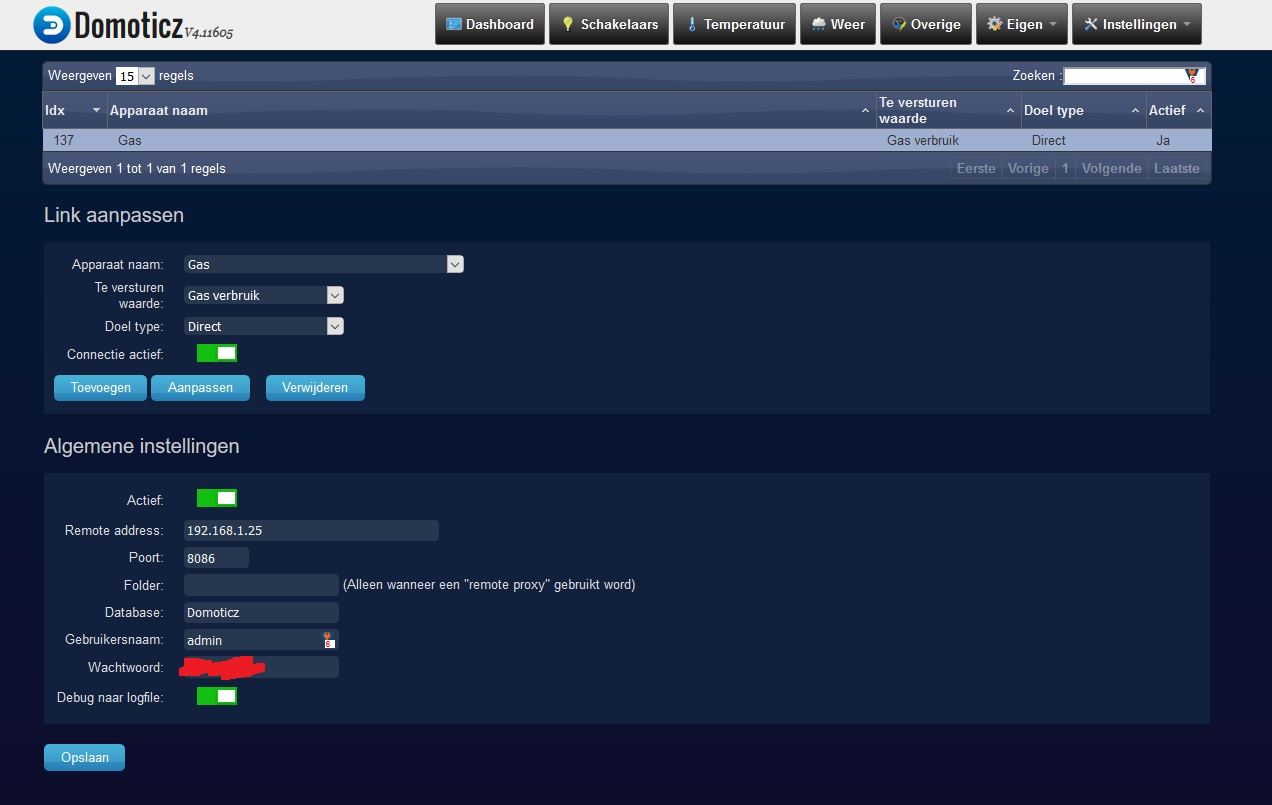1272x805 pixels.
Task: Click the Aanpassen button
Action: click(200, 388)
